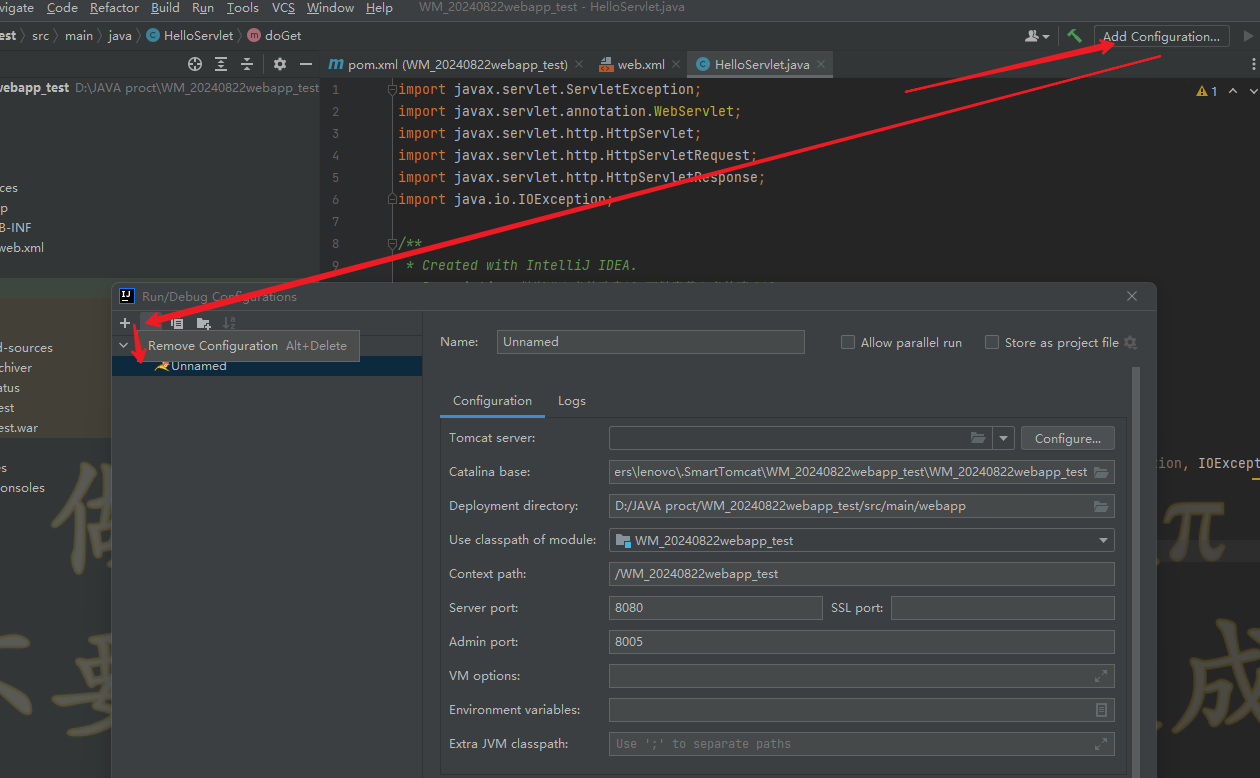1260x778 pixels.
Task: Click the Server port field
Action: pos(715,608)
